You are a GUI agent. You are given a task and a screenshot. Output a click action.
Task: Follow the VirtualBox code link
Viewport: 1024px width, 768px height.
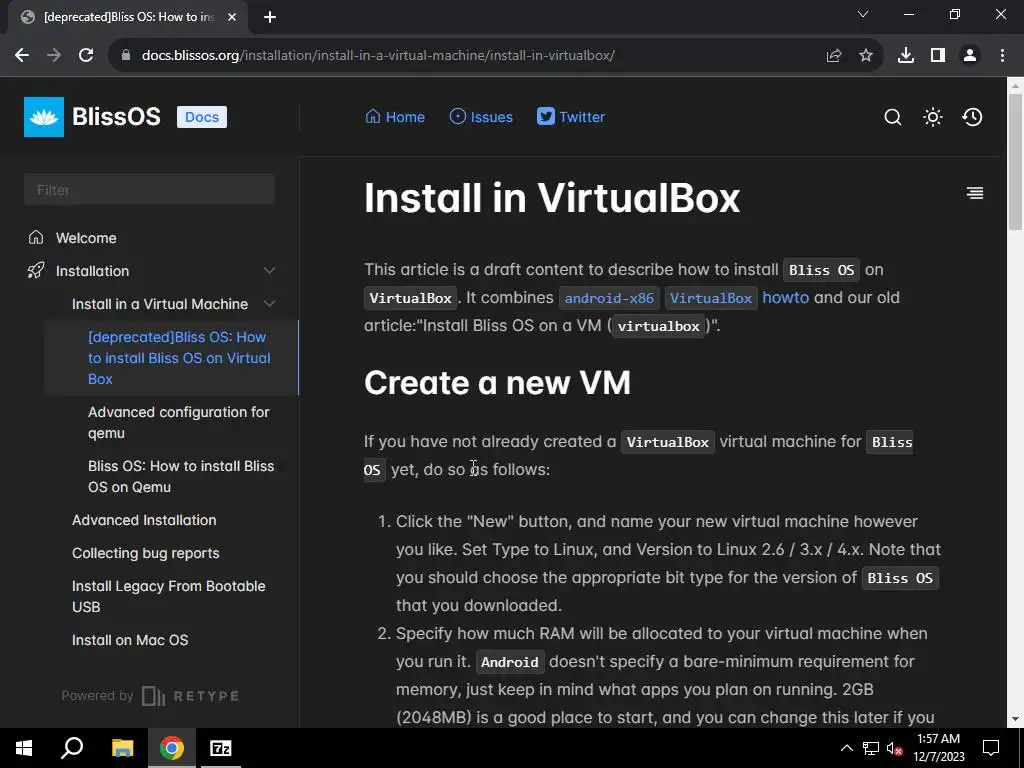coord(711,298)
